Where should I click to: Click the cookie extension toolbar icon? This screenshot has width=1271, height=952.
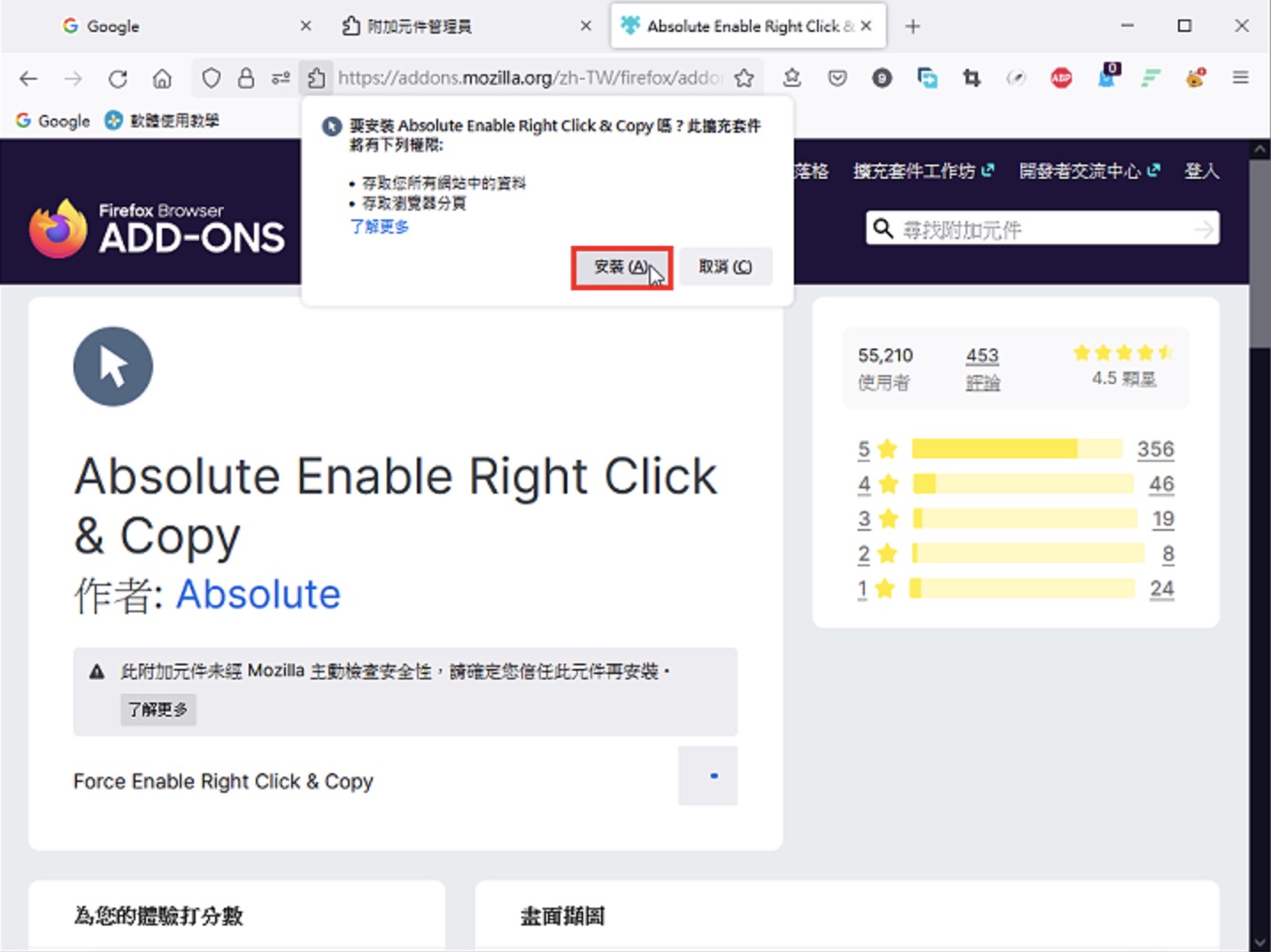point(1196,78)
